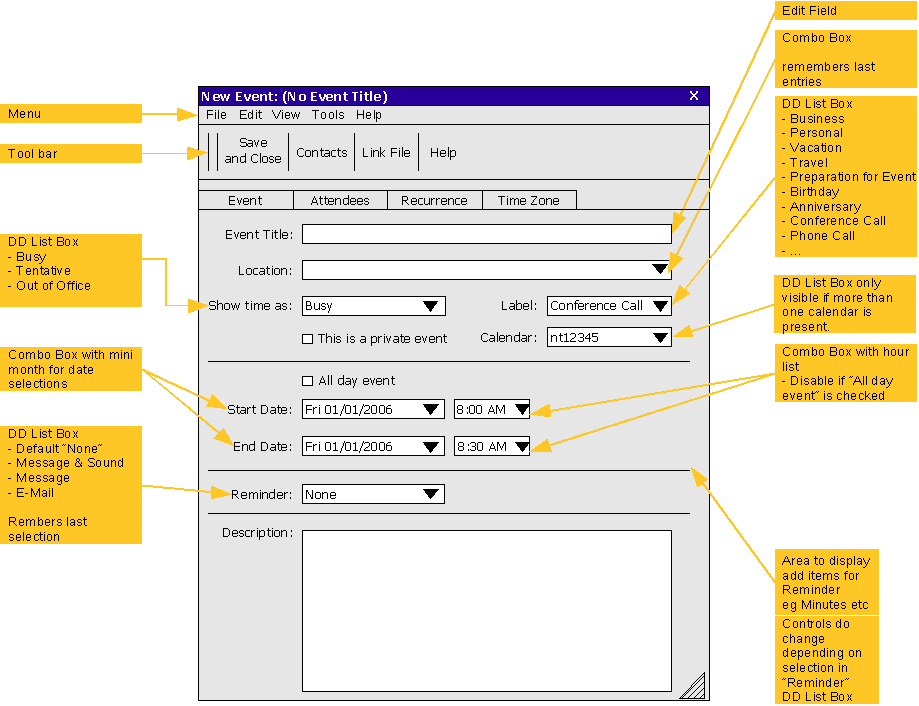Image resolution: width=919 pixels, height=706 pixels.
Task: Click Save and Close toolbar button
Action: [x=252, y=151]
